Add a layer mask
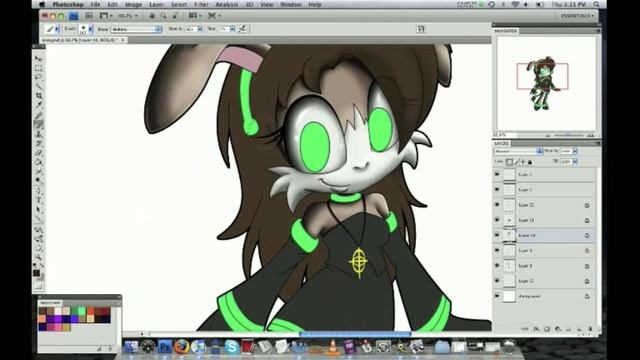 [547, 329]
